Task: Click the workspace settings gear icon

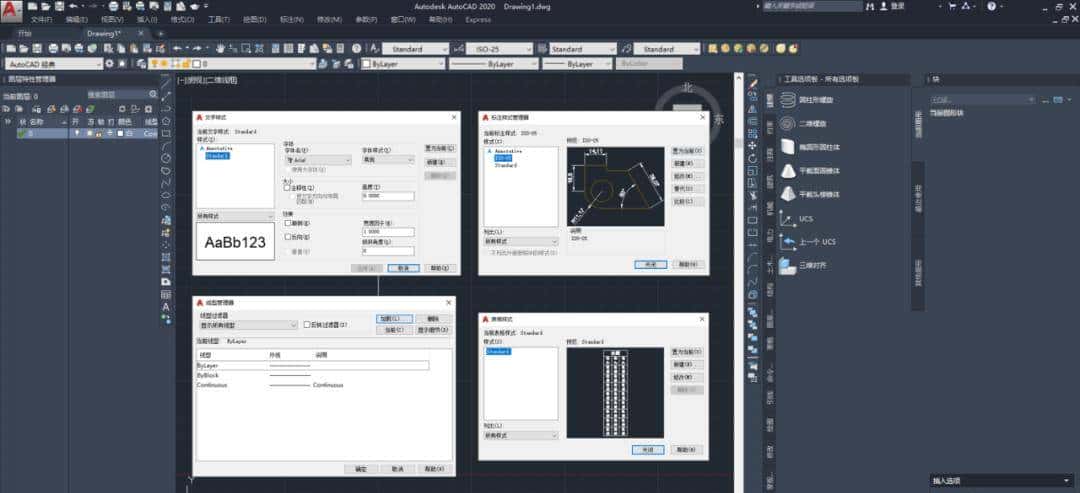Action: (111, 63)
